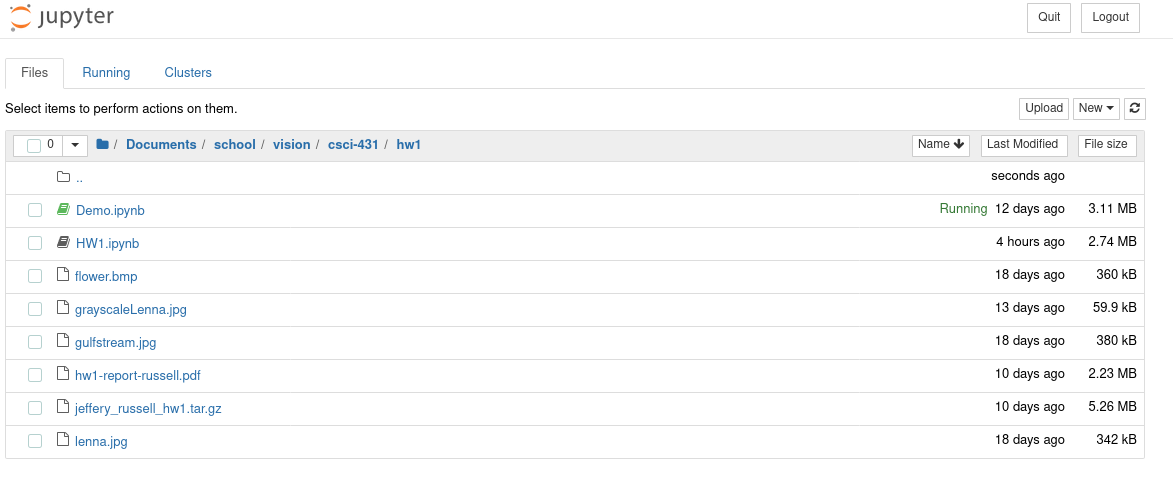The height and width of the screenshot is (490, 1173).
Task: Check the box next to hw1-report-russell.pdf
Action: point(35,375)
